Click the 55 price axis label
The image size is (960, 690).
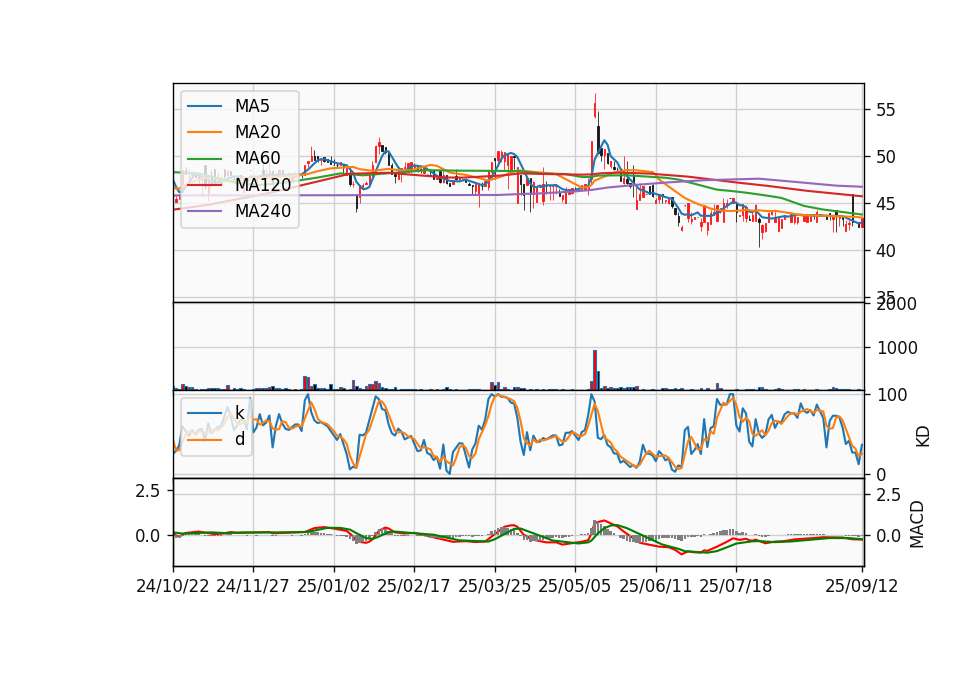pos(885,110)
